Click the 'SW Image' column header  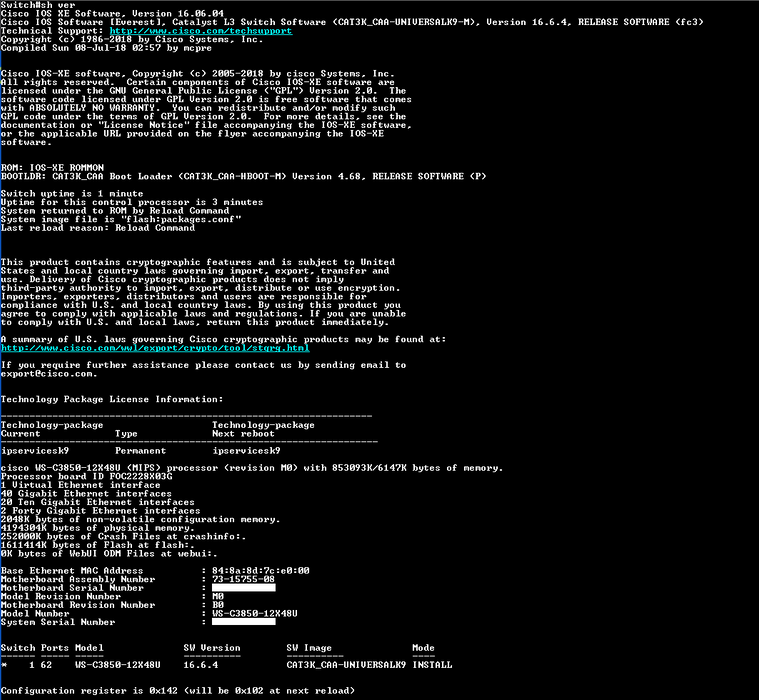click(x=309, y=648)
